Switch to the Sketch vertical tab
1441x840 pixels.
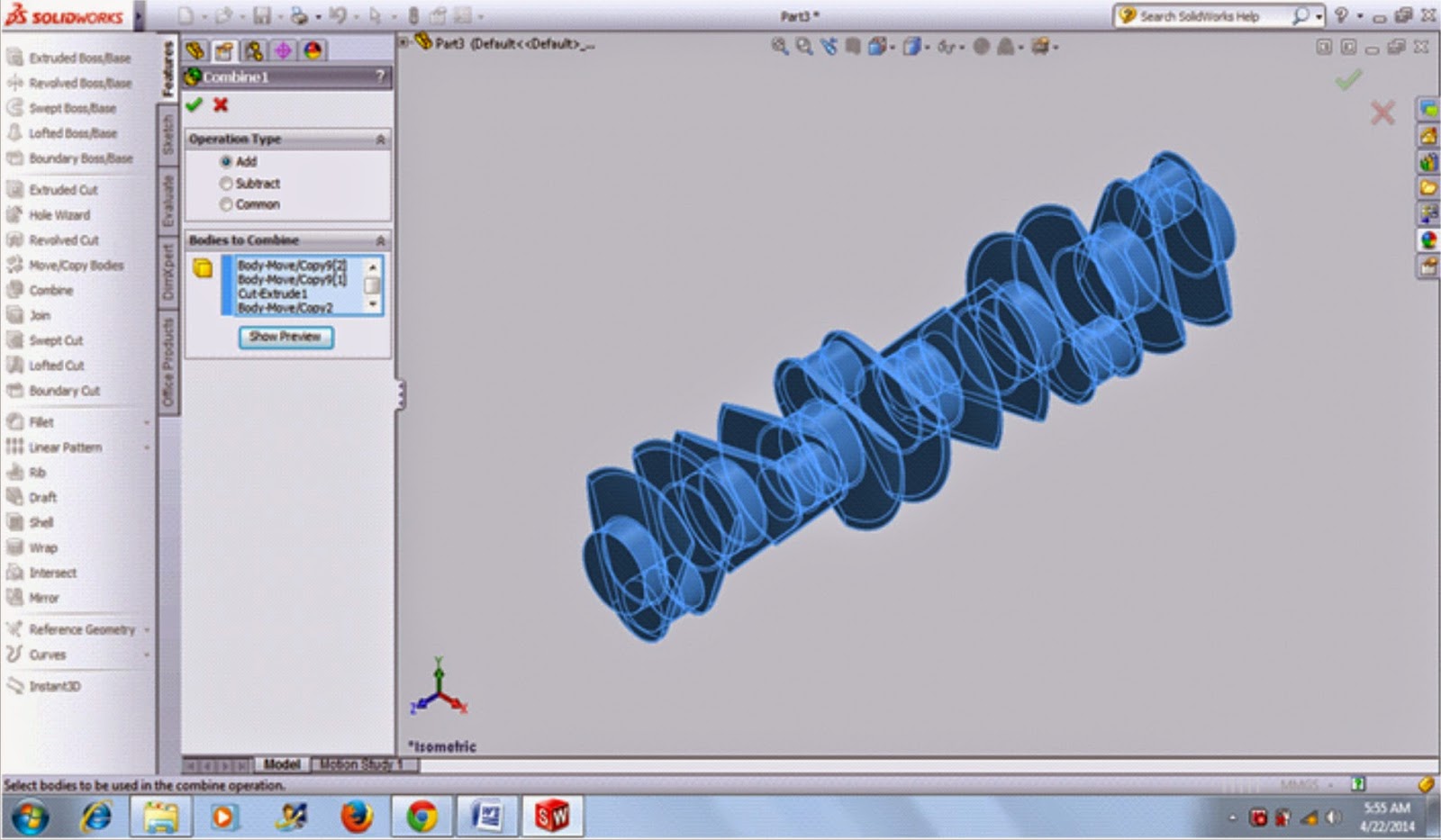(168, 135)
